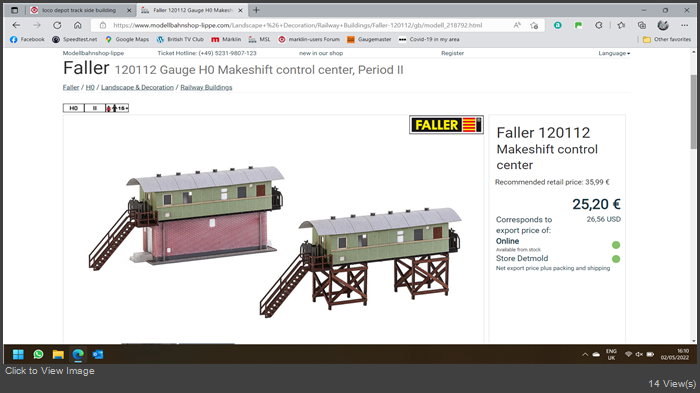This screenshot has height=393, width=700.
Task: Open the Landscape & Decoration breadcrumb link
Action: [137, 88]
